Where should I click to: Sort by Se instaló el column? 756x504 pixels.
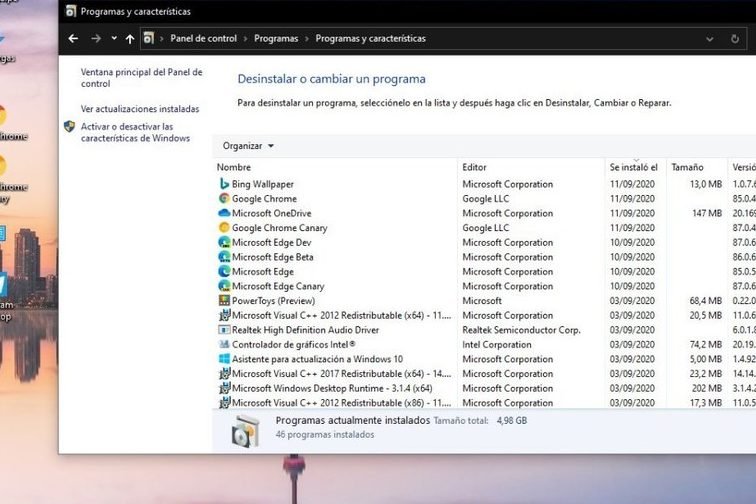[x=633, y=167]
